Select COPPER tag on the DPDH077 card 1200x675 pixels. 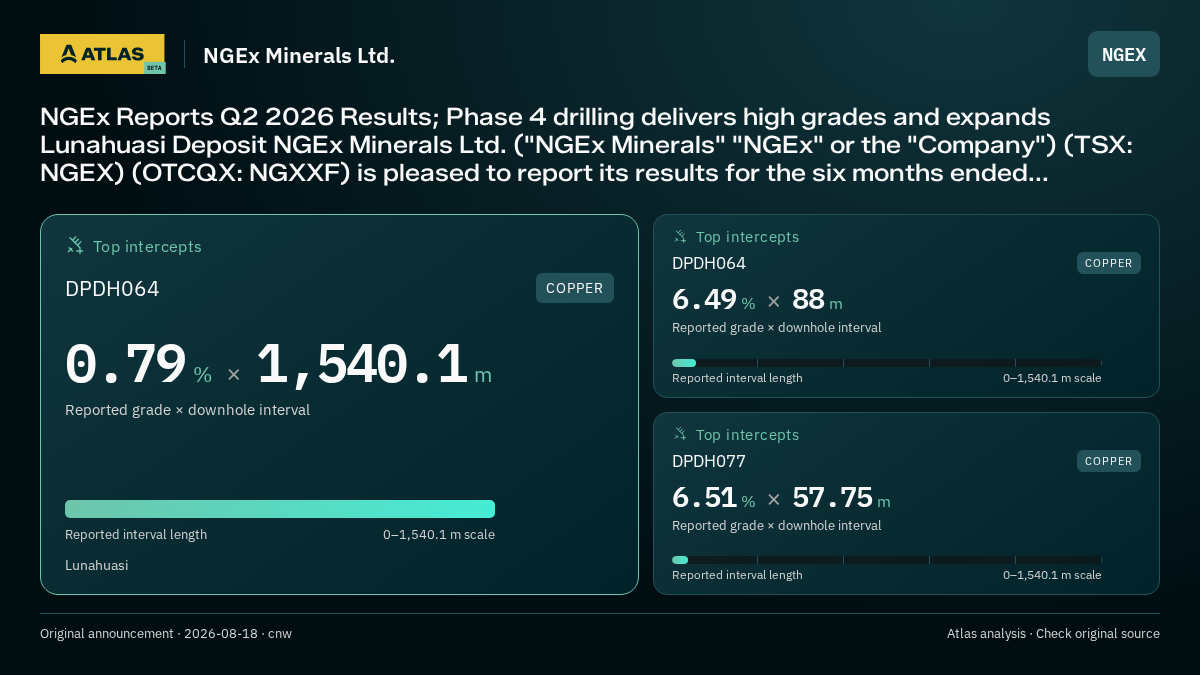1109,461
